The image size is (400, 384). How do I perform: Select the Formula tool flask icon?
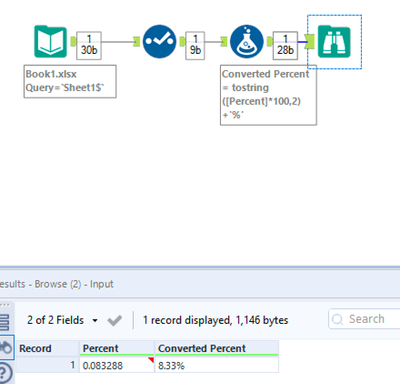(x=247, y=41)
